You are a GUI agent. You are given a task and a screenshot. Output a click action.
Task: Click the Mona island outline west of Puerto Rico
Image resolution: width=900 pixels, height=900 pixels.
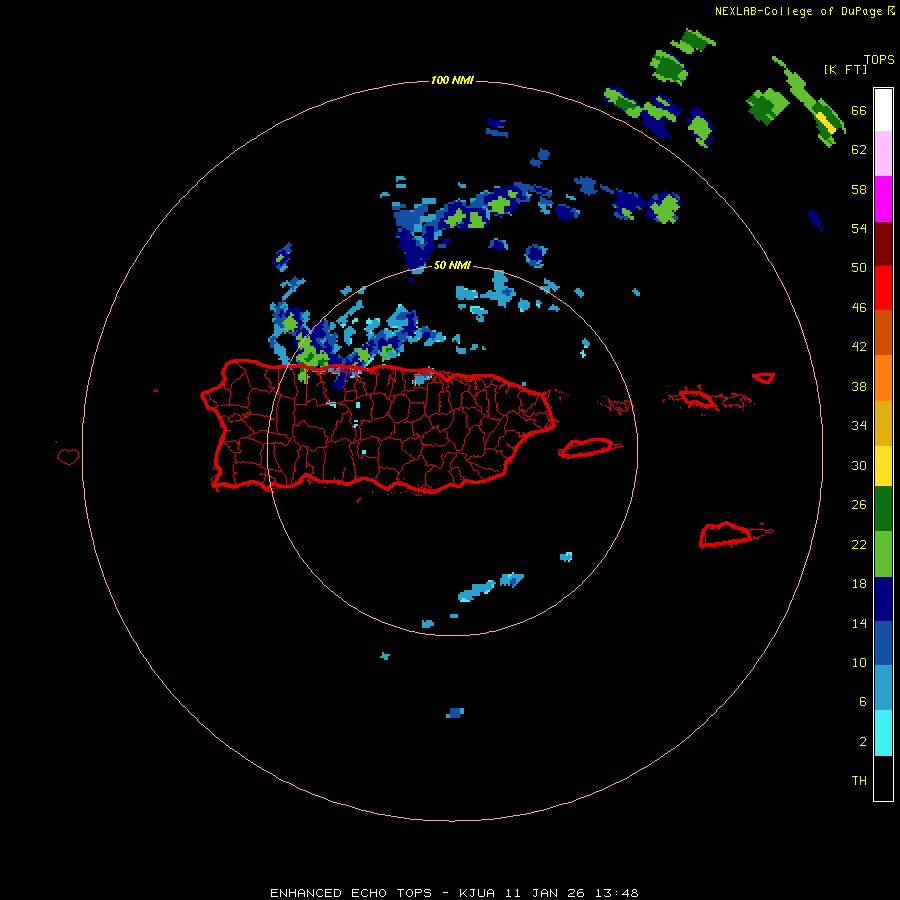click(68, 456)
